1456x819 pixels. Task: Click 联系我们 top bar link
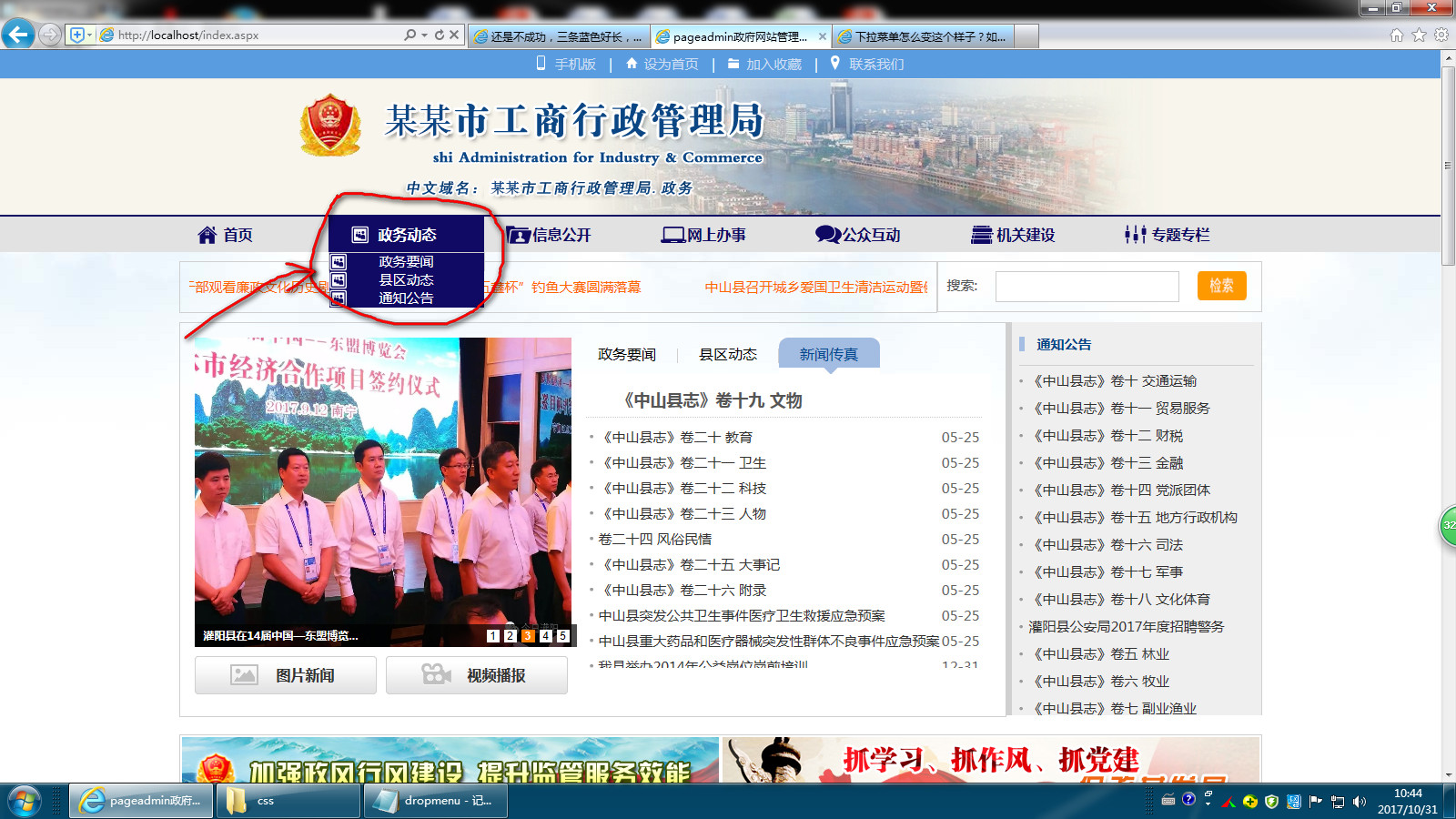click(876, 64)
